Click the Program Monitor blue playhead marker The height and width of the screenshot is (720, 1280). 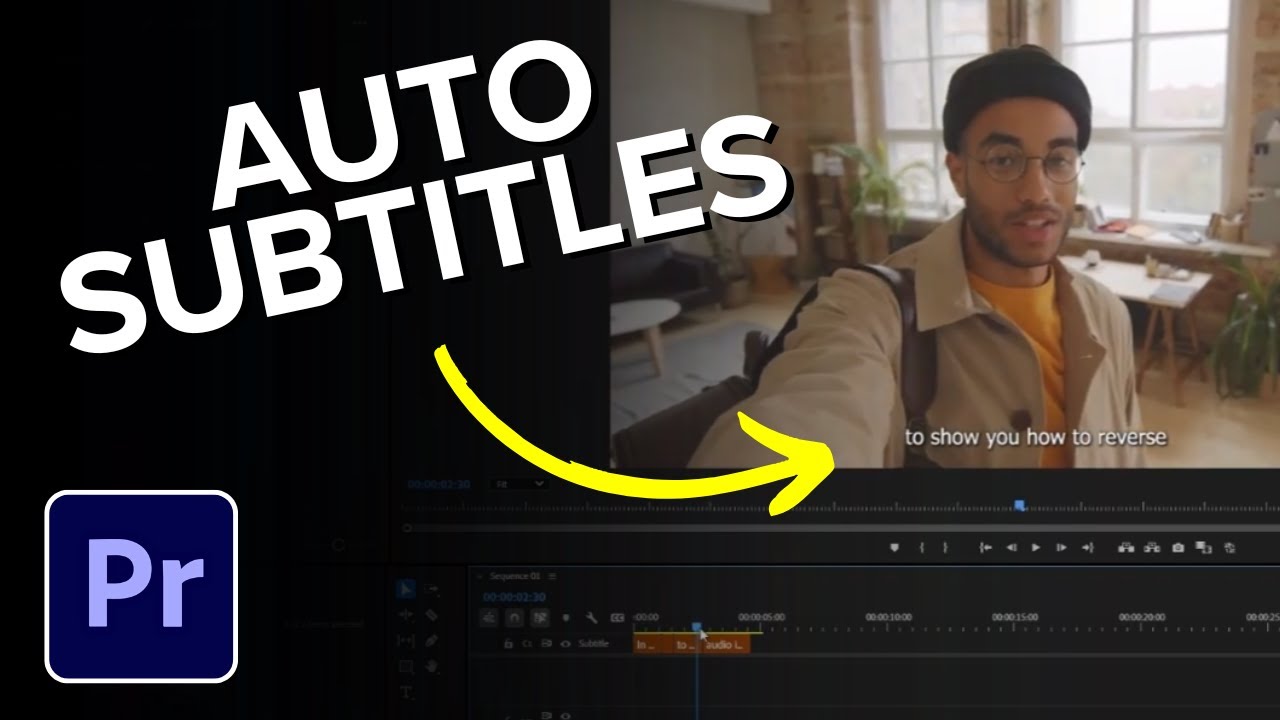coord(1019,505)
